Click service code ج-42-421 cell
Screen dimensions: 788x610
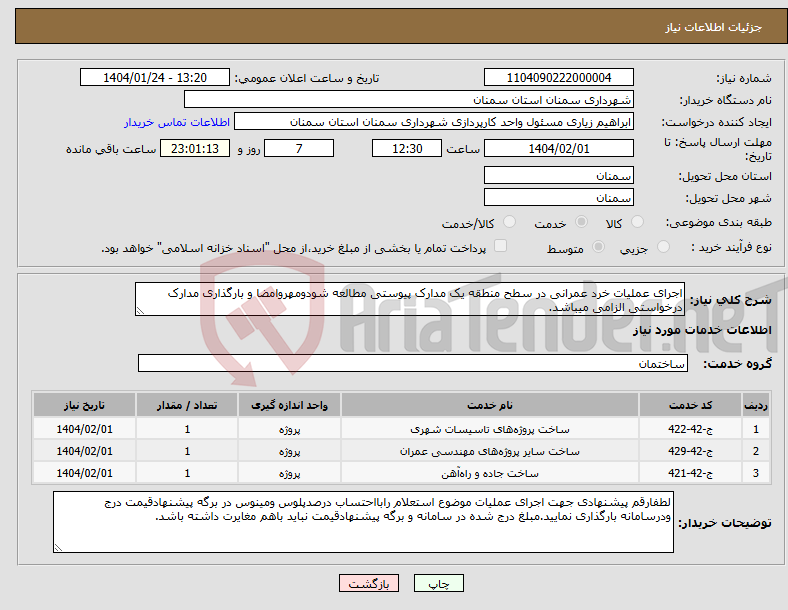pos(691,473)
